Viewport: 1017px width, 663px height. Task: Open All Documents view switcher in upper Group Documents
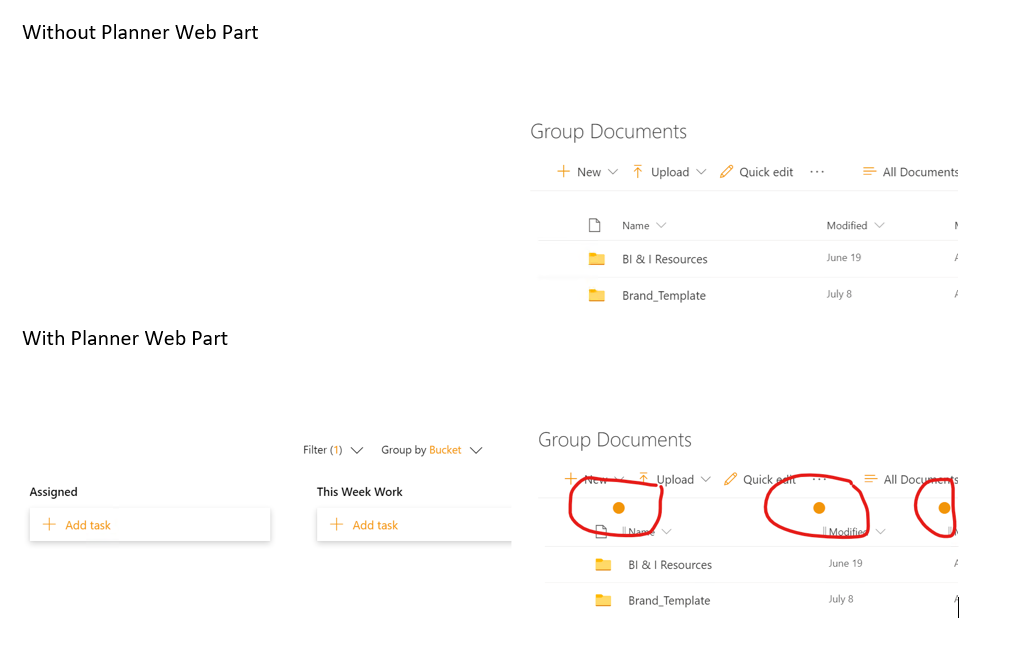[x=920, y=172]
